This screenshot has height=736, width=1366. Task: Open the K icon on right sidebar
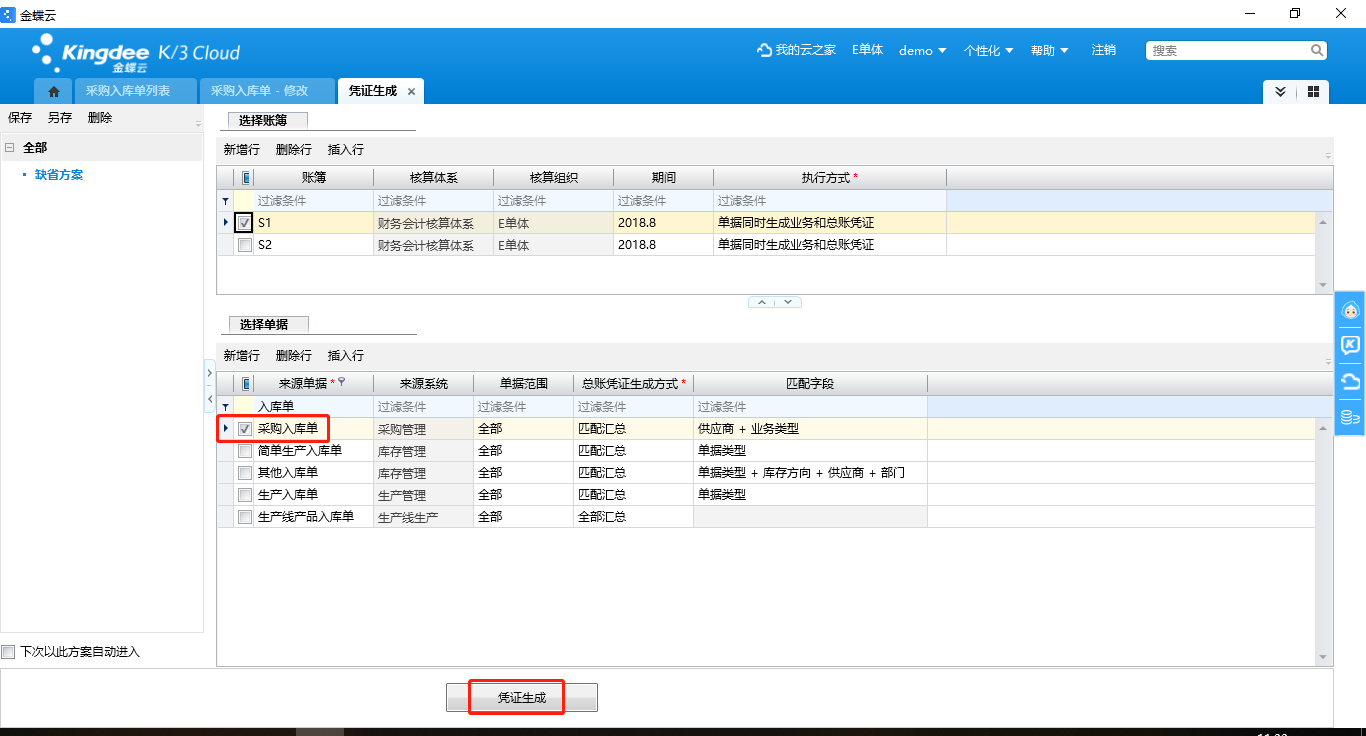(x=1350, y=346)
